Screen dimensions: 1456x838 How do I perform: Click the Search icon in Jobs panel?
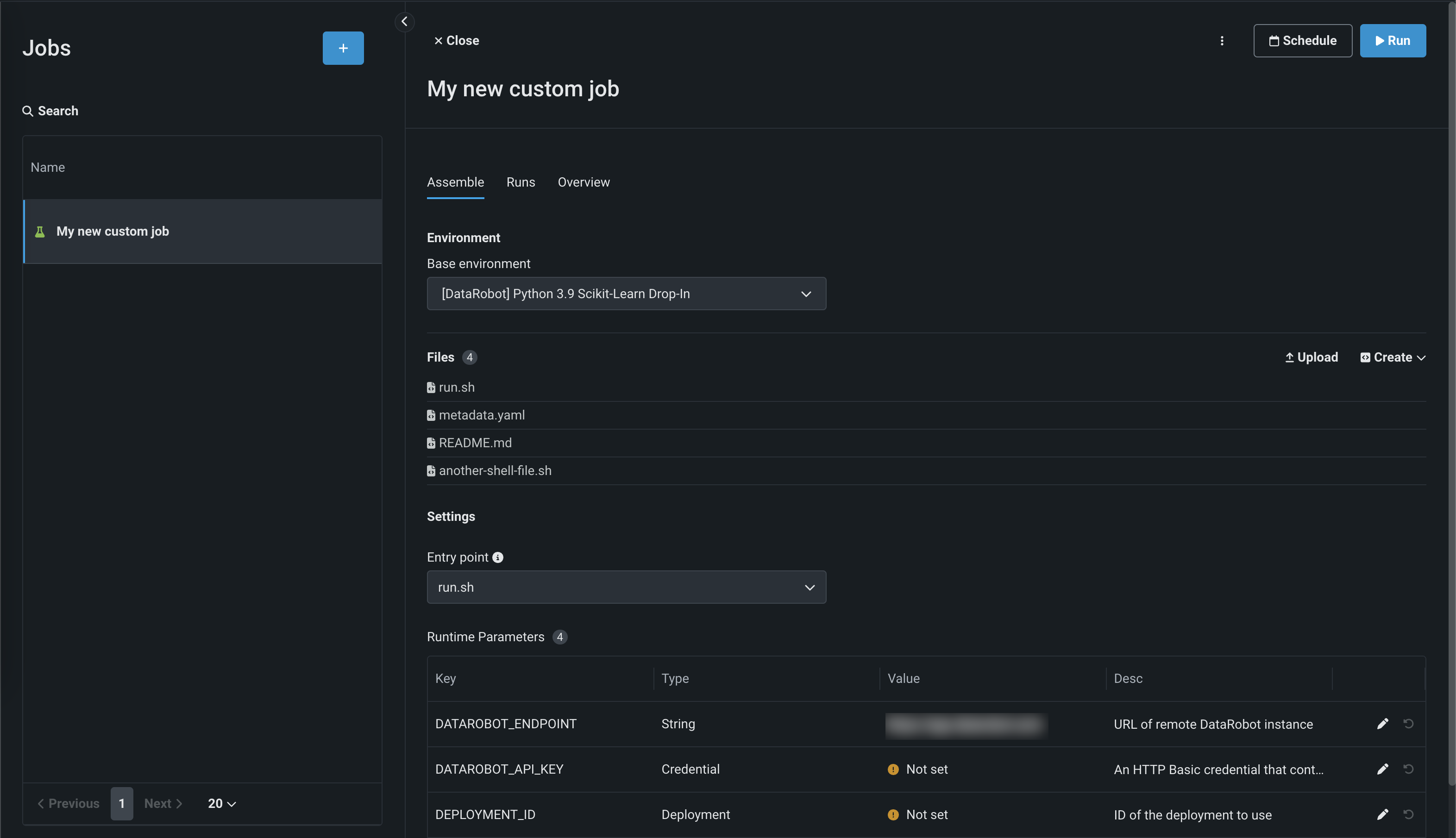click(x=28, y=111)
